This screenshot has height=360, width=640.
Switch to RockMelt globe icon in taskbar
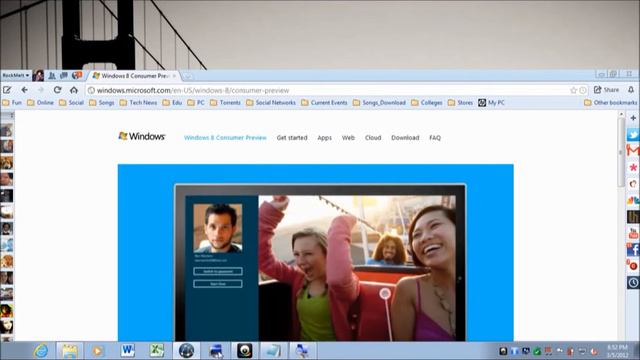coord(186,351)
